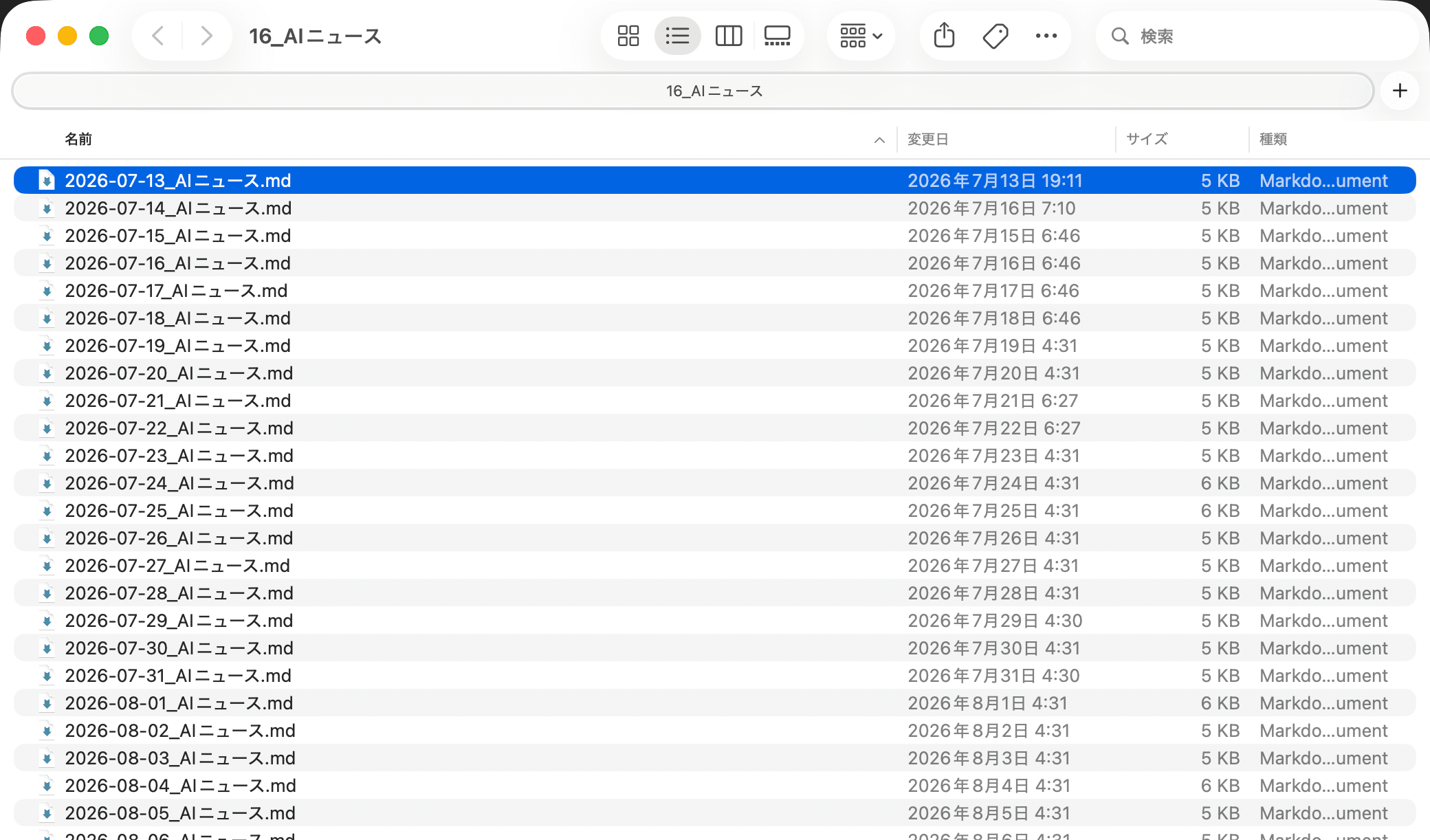The width and height of the screenshot is (1430, 840).
Task: Select file 2026-07-24_AIニュース.md
Action: pos(715,483)
